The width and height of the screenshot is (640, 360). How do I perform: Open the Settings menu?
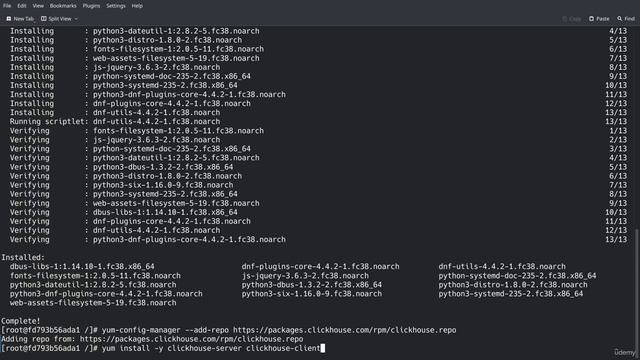point(116,6)
